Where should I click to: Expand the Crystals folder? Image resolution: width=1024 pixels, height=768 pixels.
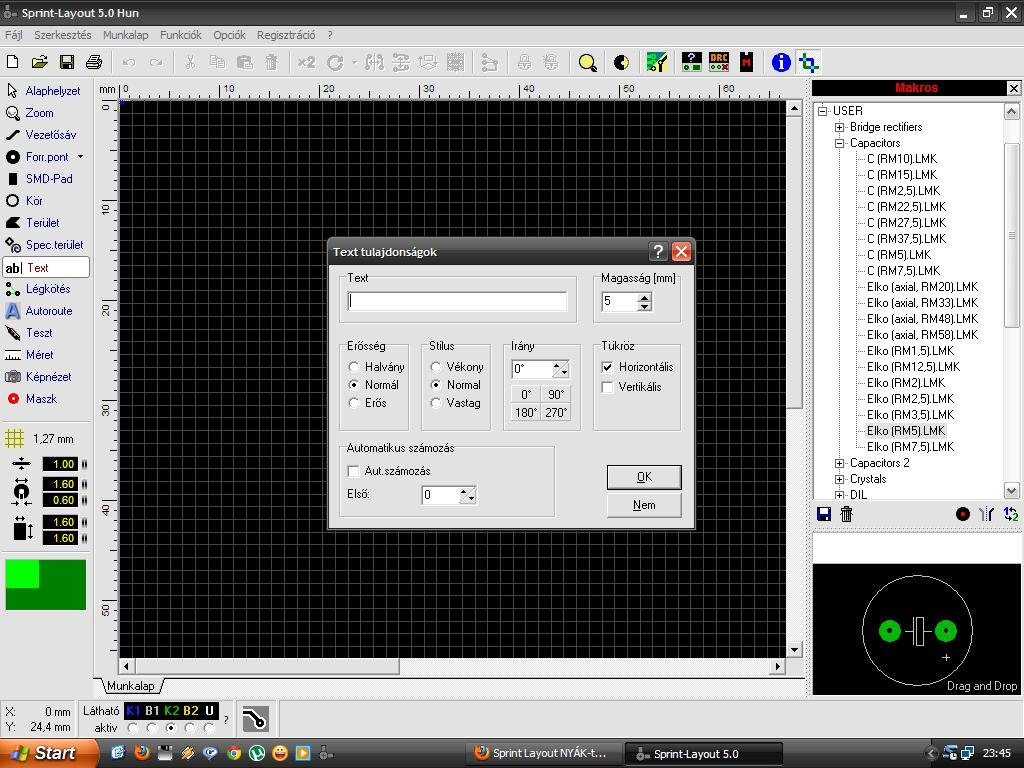tap(840, 479)
